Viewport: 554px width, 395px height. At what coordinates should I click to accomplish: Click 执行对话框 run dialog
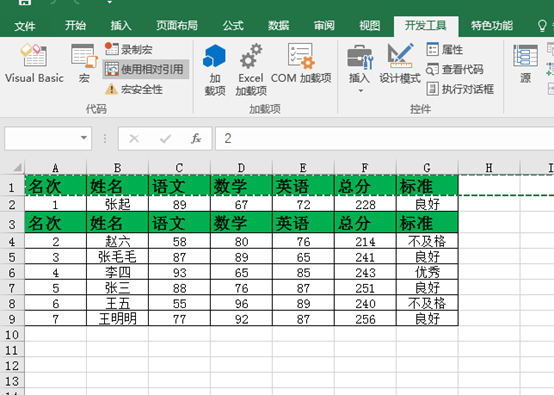click(460, 89)
